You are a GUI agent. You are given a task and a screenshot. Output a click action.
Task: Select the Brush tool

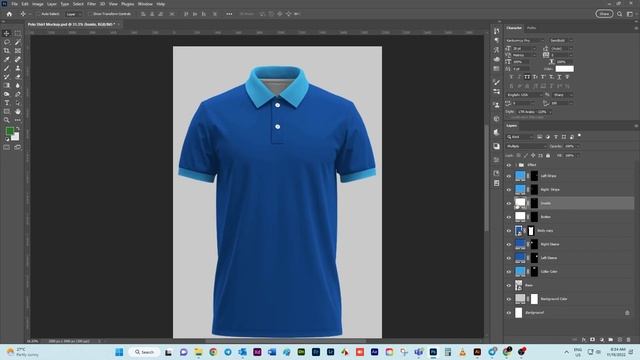[x=7, y=68]
